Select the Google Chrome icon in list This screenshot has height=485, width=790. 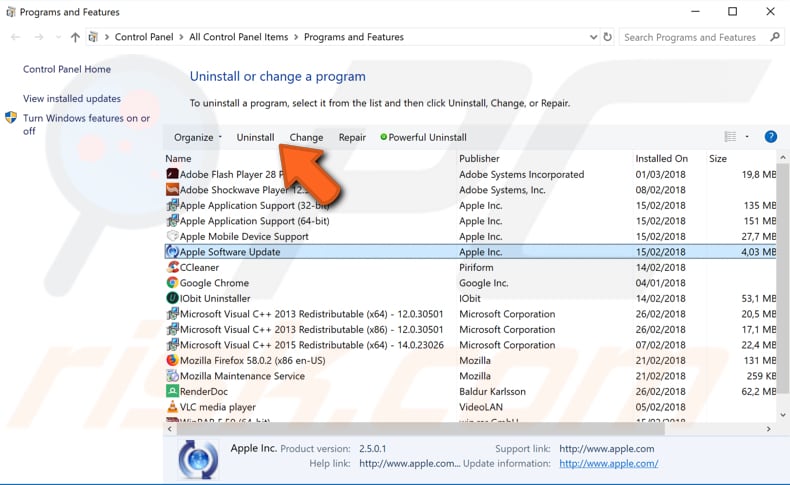(172, 283)
